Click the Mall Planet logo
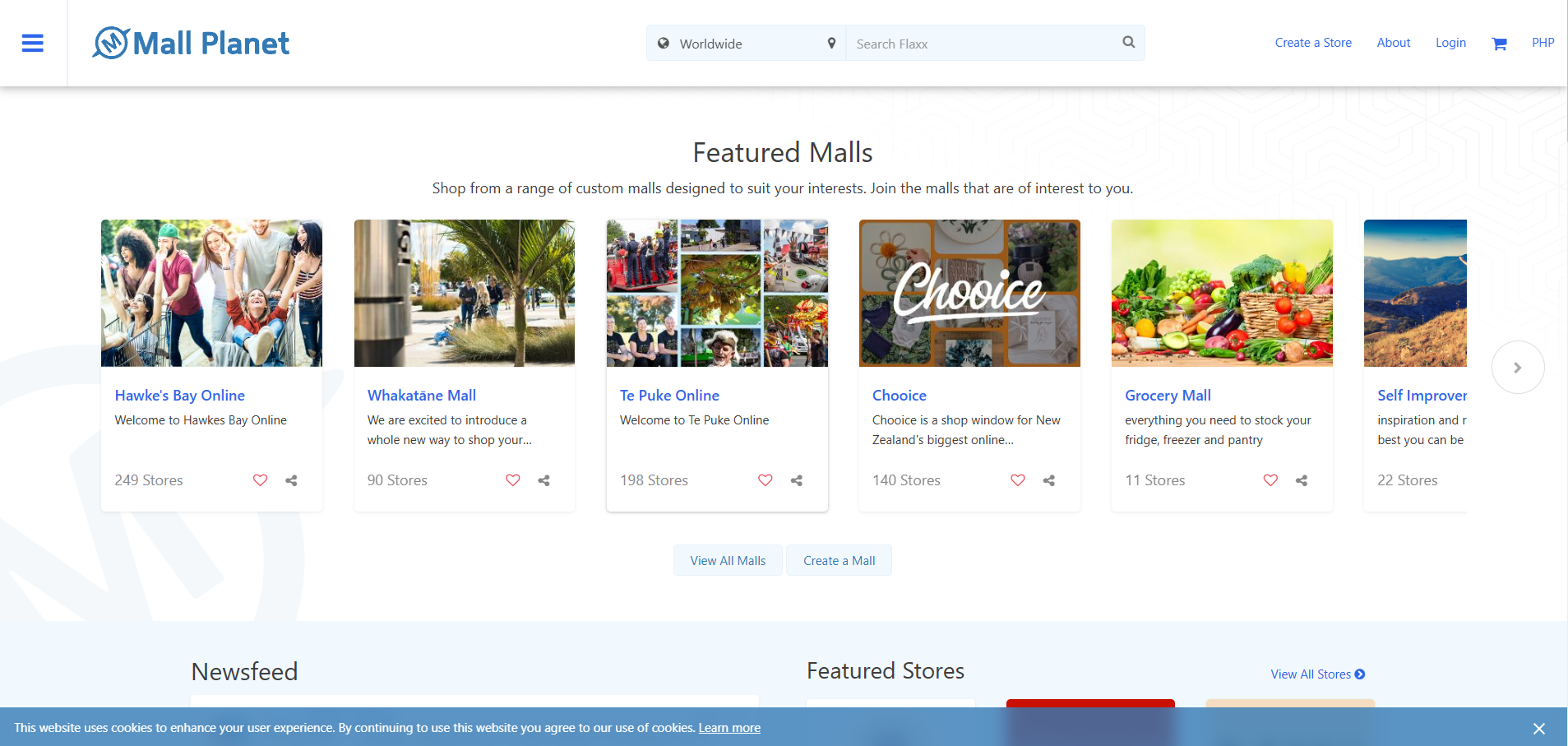The image size is (1568, 746). (191, 43)
